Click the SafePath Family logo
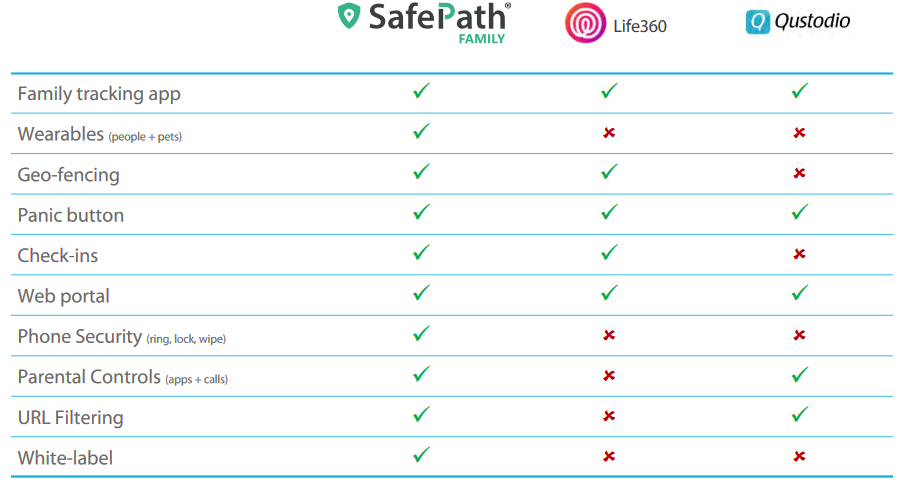912x500 pixels. (424, 22)
